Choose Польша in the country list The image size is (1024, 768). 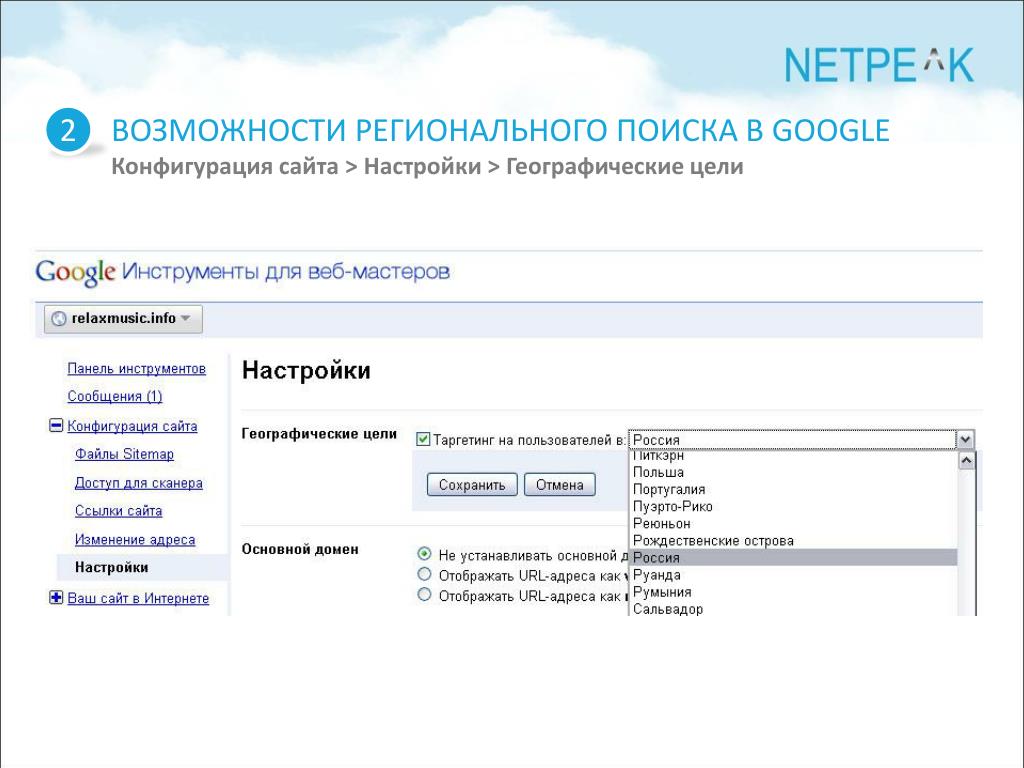pyautogui.click(x=793, y=472)
